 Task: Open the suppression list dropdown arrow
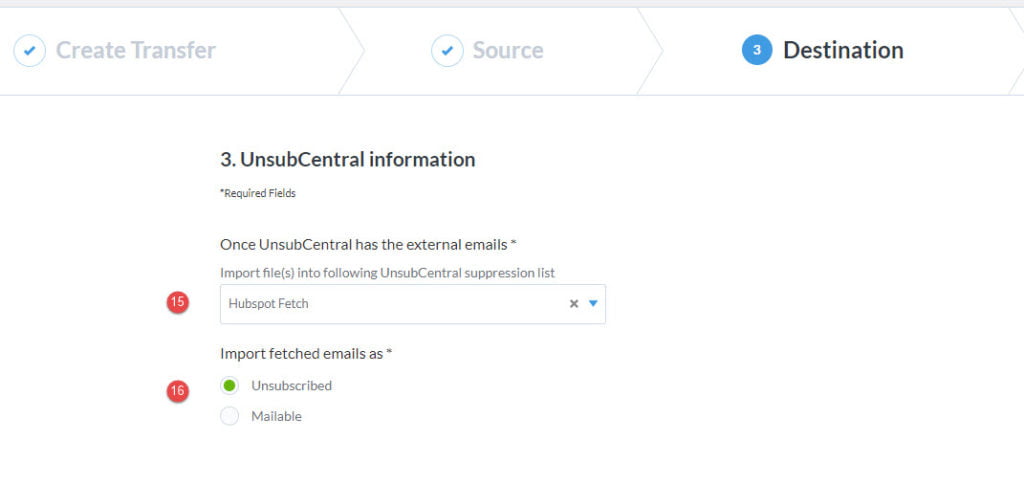pyautogui.click(x=593, y=304)
